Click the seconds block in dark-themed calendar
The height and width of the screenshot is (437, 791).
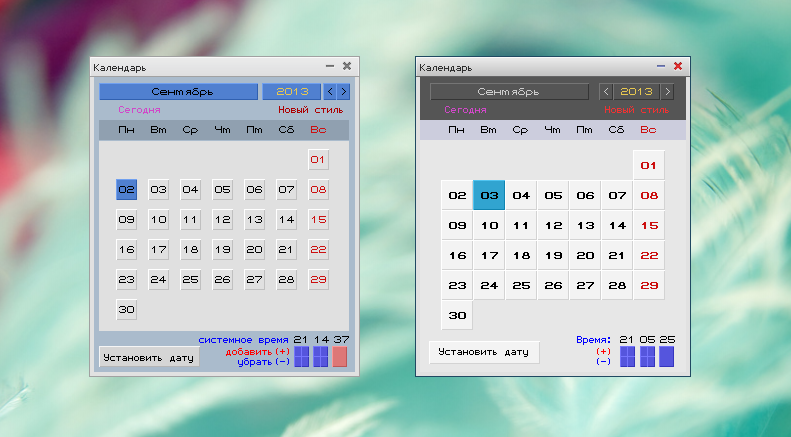pyautogui.click(x=666, y=357)
